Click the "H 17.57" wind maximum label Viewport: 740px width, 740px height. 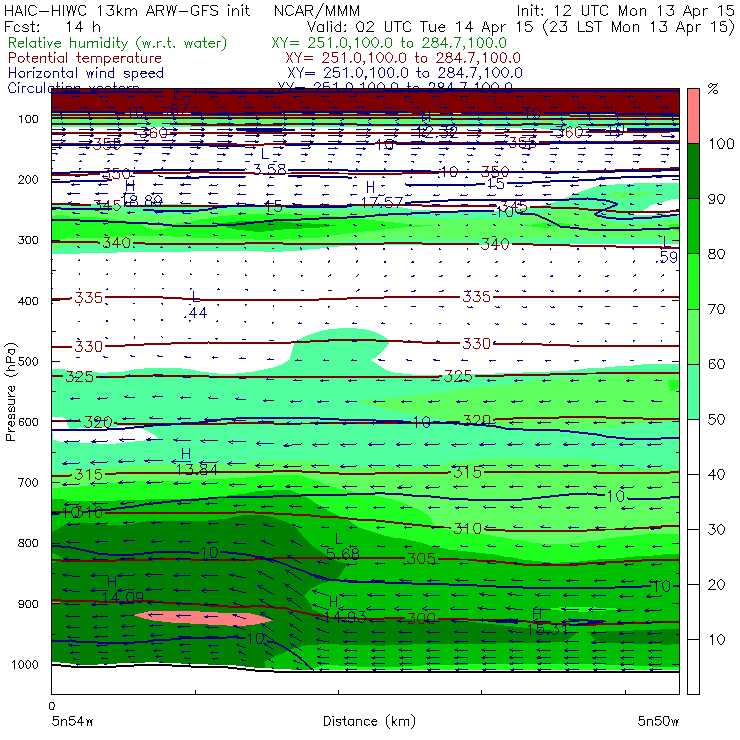382,195
